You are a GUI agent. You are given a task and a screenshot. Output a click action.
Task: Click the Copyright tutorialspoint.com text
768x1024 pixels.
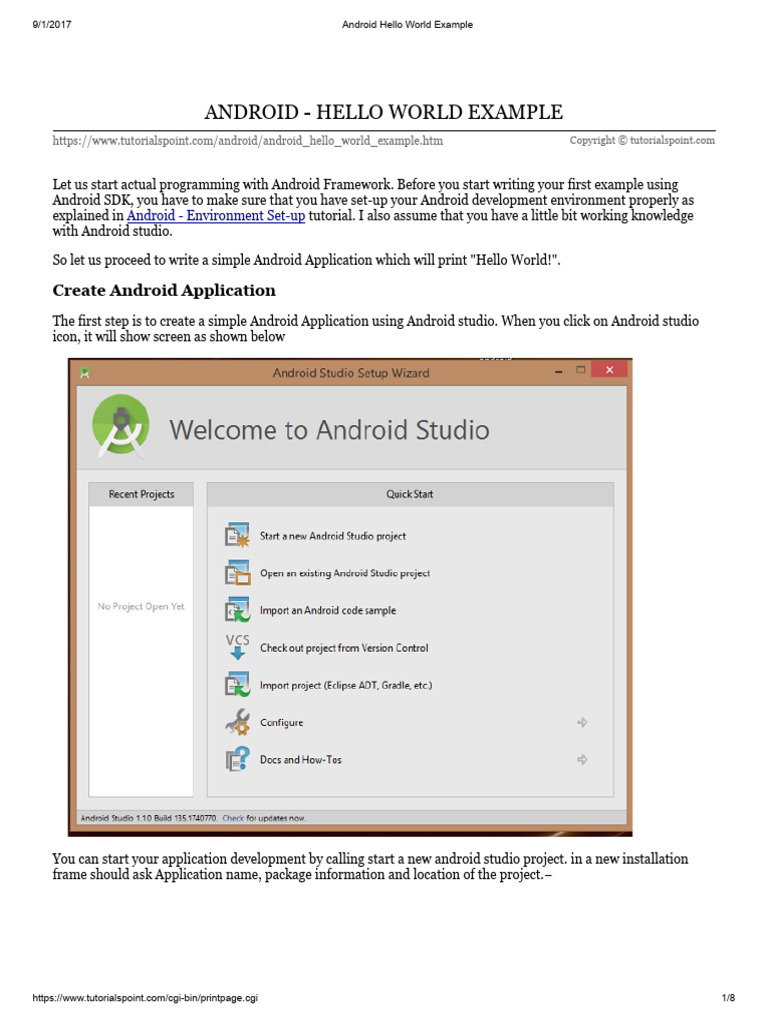[642, 140]
